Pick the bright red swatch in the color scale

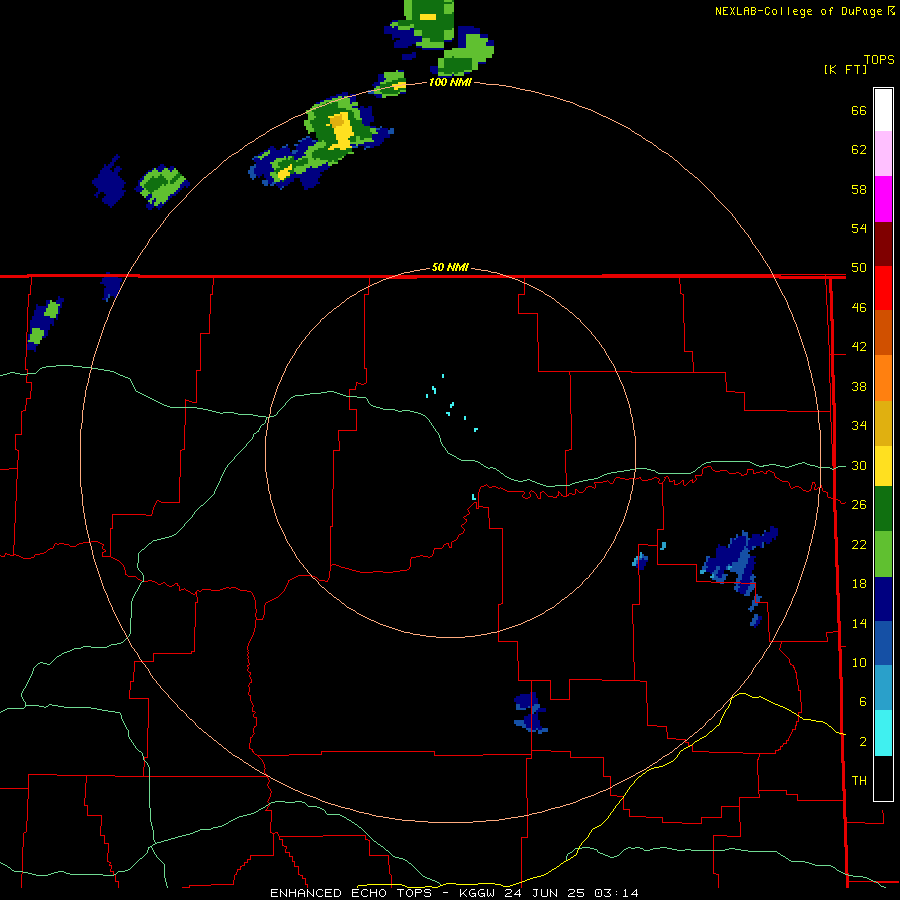[883, 288]
